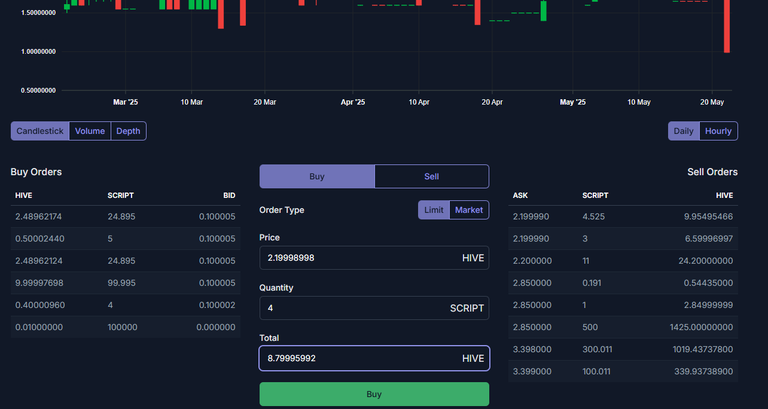Click the May '25 date label on chart
768x409 pixels.
[x=573, y=102]
